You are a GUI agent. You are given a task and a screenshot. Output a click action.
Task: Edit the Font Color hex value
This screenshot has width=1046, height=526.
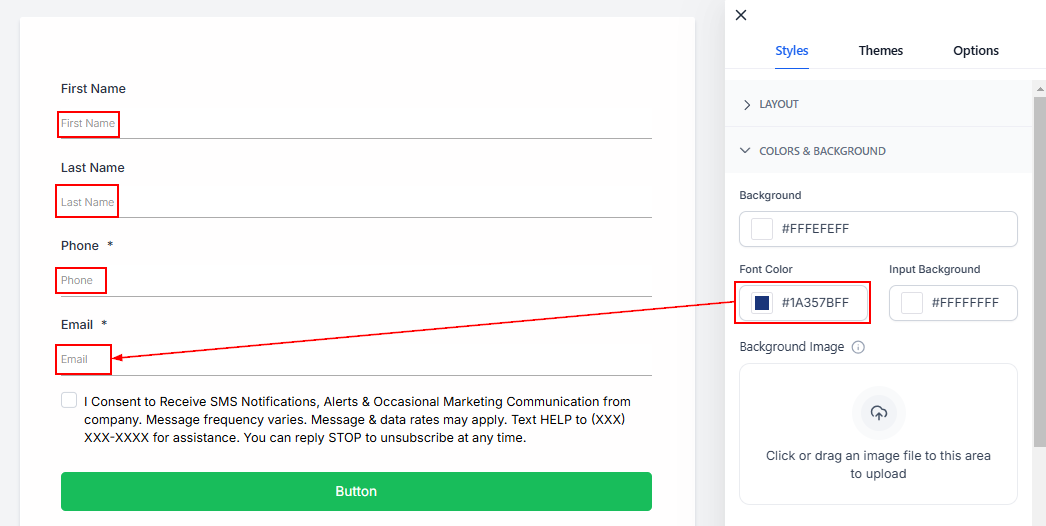pyautogui.click(x=820, y=303)
